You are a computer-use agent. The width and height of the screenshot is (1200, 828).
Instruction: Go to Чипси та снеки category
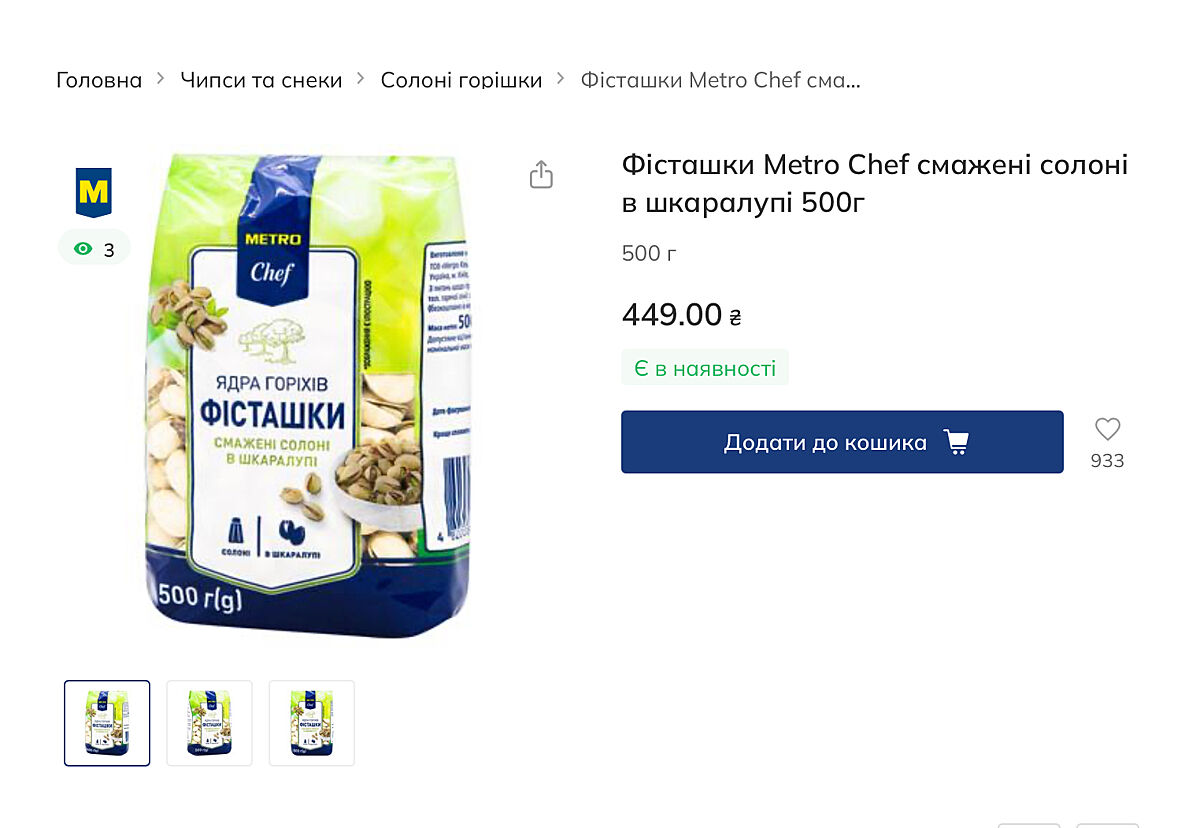(261, 80)
